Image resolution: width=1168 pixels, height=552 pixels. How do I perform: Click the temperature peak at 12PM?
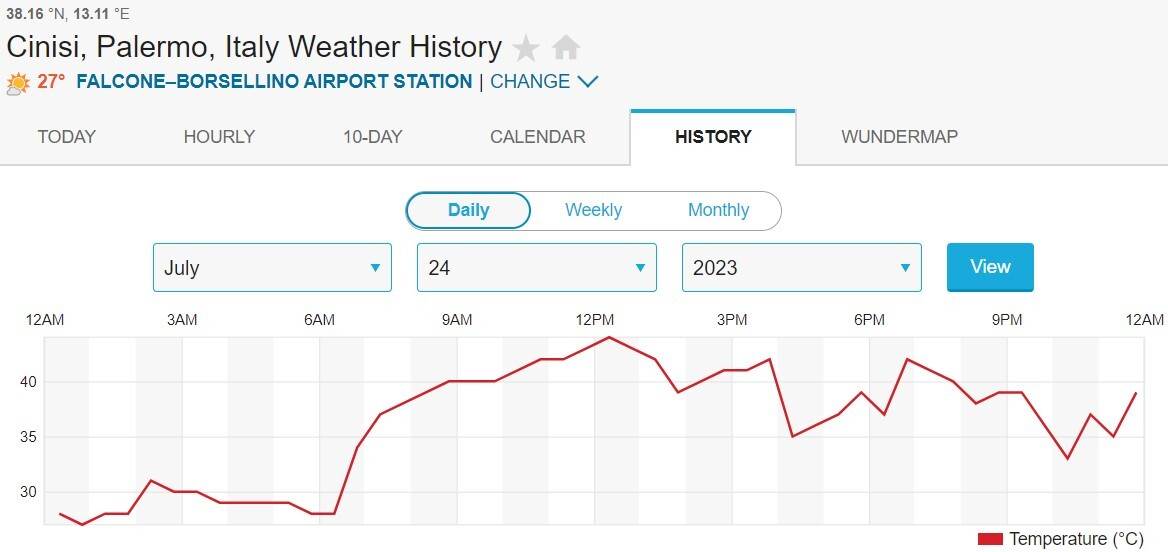pyautogui.click(x=609, y=337)
